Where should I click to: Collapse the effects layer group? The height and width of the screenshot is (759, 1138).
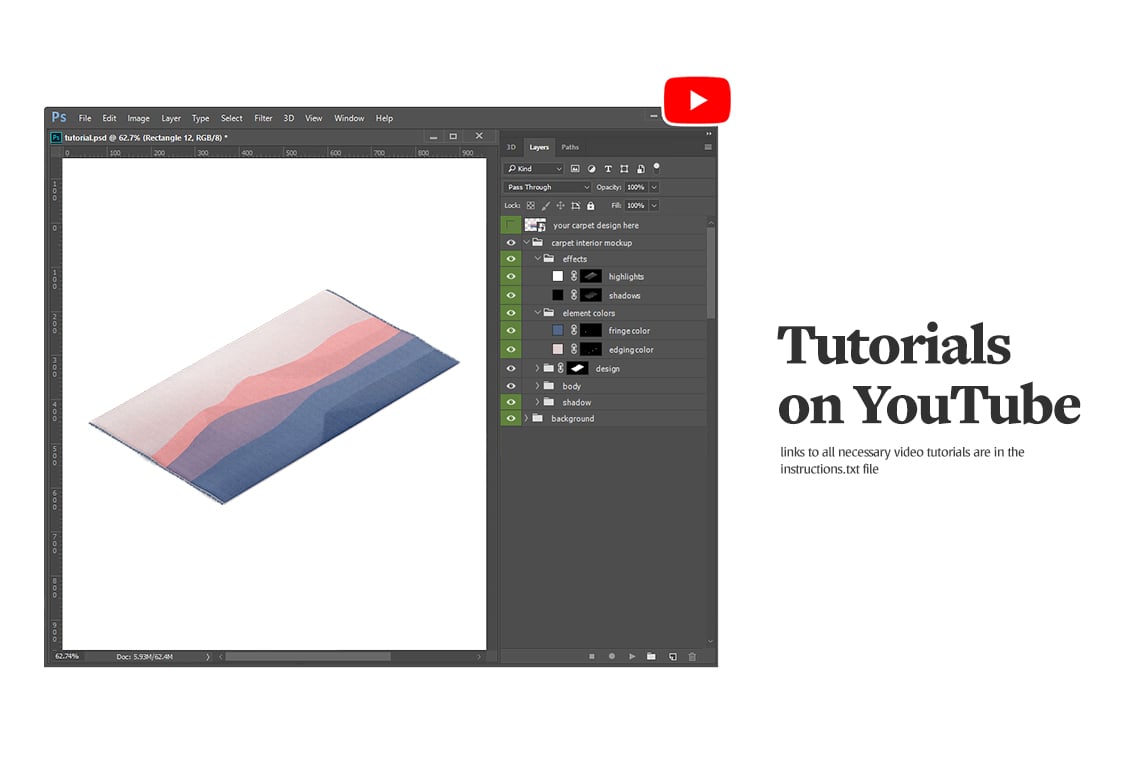[x=537, y=259]
